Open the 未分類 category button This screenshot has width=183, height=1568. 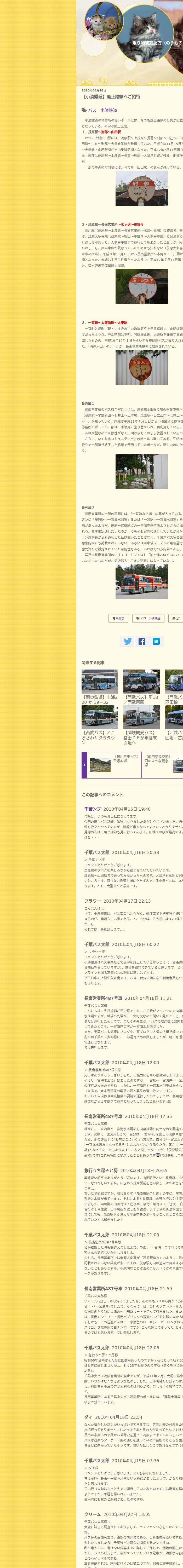click(x=118, y=618)
